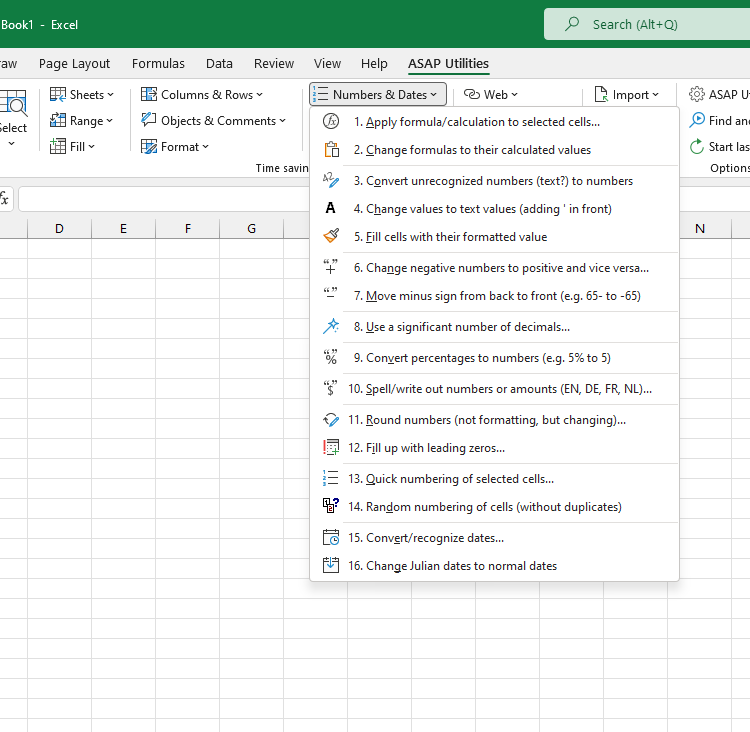Click the clipboard icon for Change formulas to values
The width and height of the screenshot is (750, 732).
(x=331, y=150)
